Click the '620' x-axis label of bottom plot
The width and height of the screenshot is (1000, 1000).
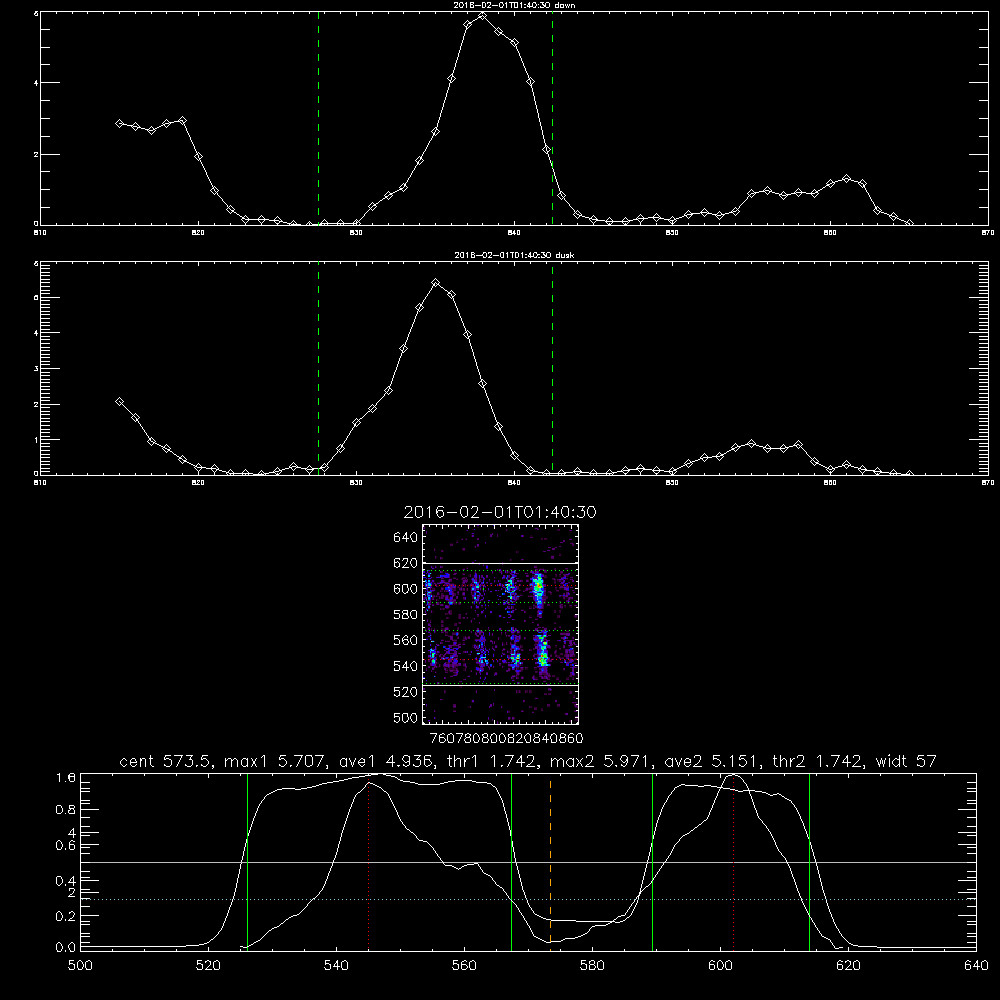(x=848, y=966)
